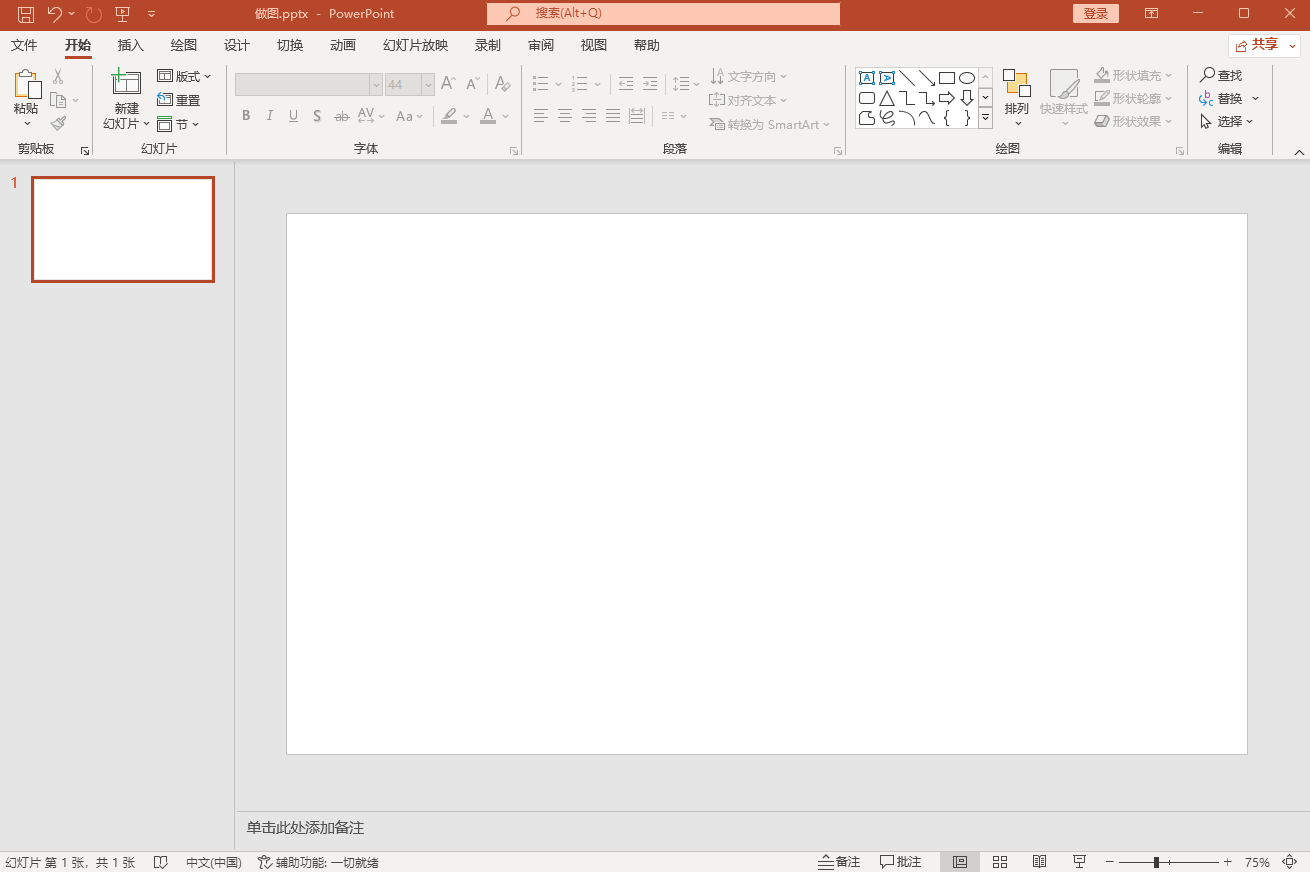The width and height of the screenshot is (1310, 872).
Task: Switch to the 插入 insert tab
Action: 131,46
